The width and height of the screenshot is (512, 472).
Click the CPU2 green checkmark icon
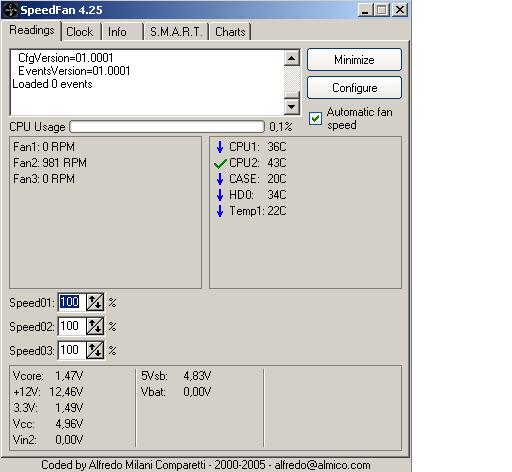[220, 163]
